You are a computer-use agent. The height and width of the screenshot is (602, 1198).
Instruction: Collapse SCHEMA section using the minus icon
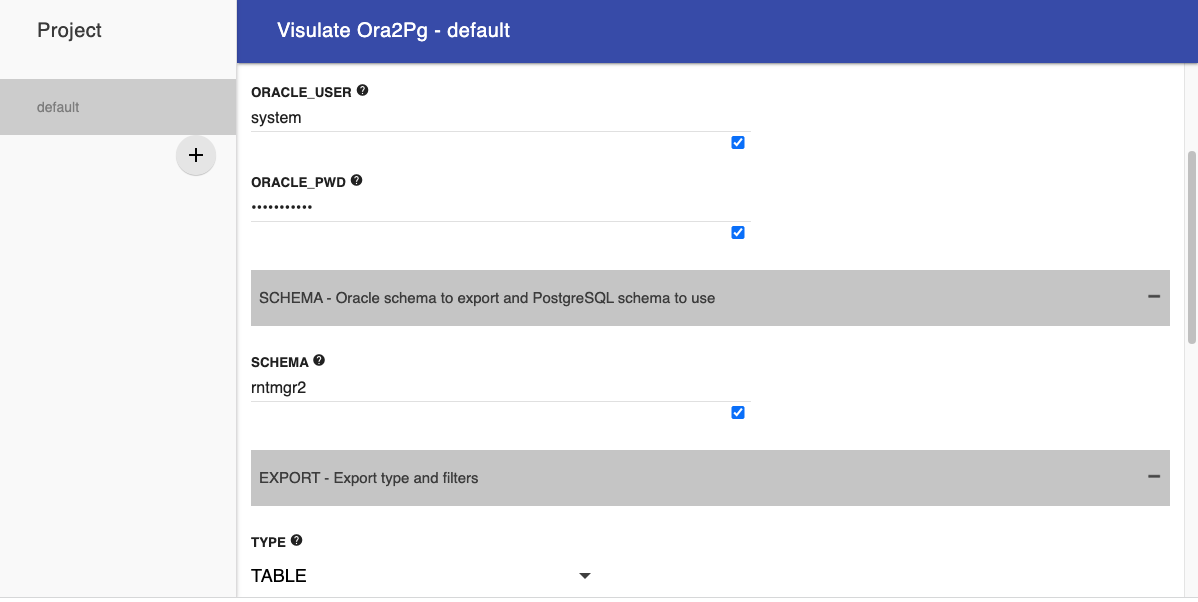pyautogui.click(x=1153, y=297)
